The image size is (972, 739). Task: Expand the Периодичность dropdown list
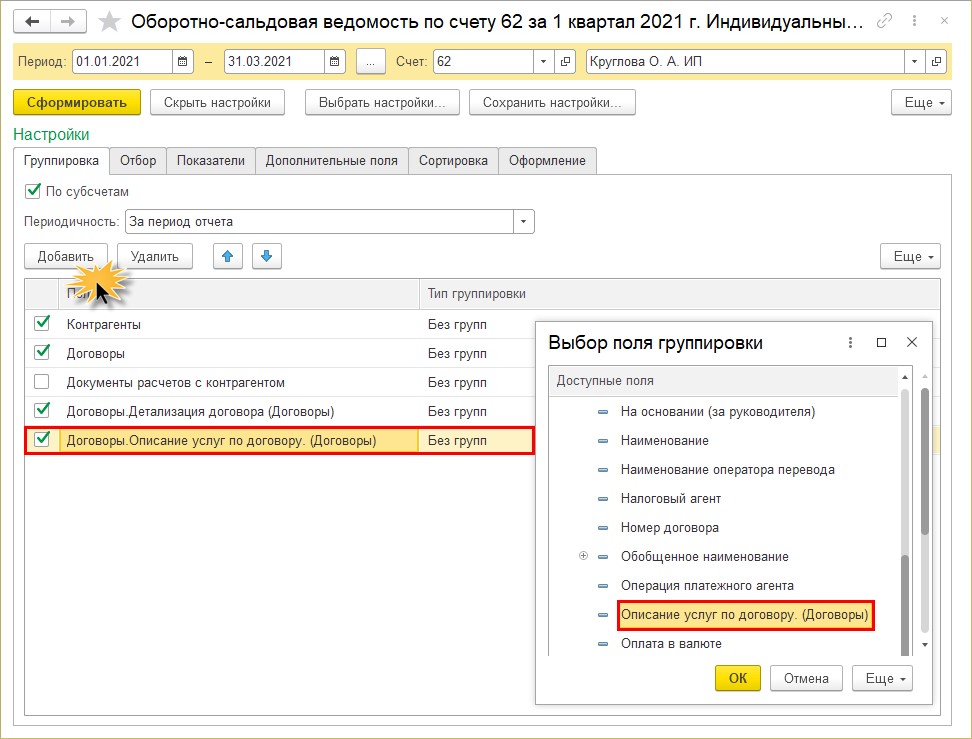coord(523,221)
